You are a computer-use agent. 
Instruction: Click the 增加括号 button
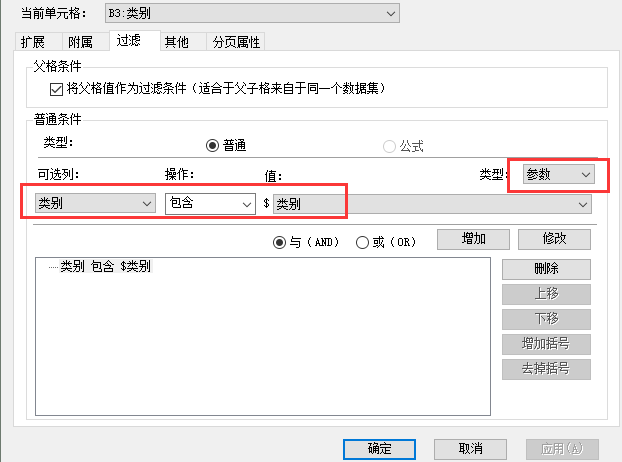pyautogui.click(x=546, y=344)
